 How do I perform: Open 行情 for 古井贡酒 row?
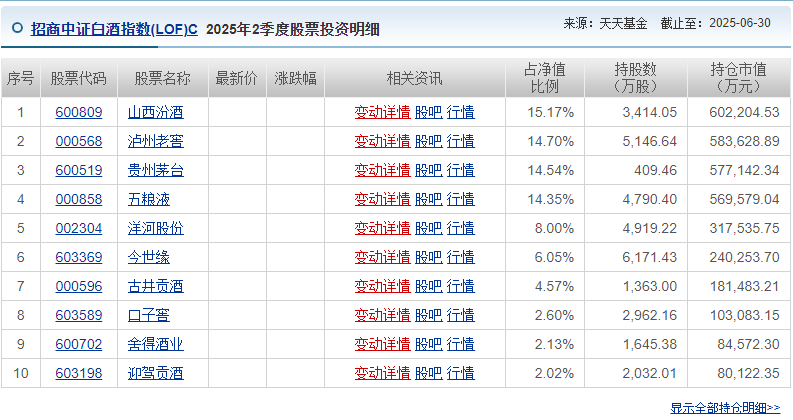coord(461,286)
